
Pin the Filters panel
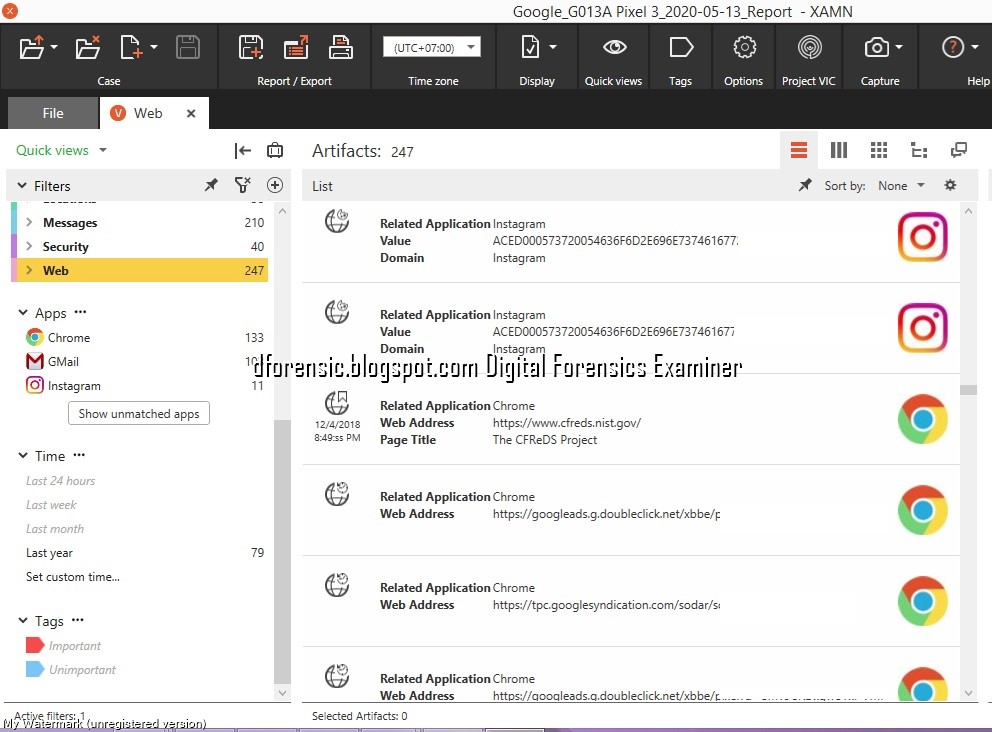click(210, 185)
